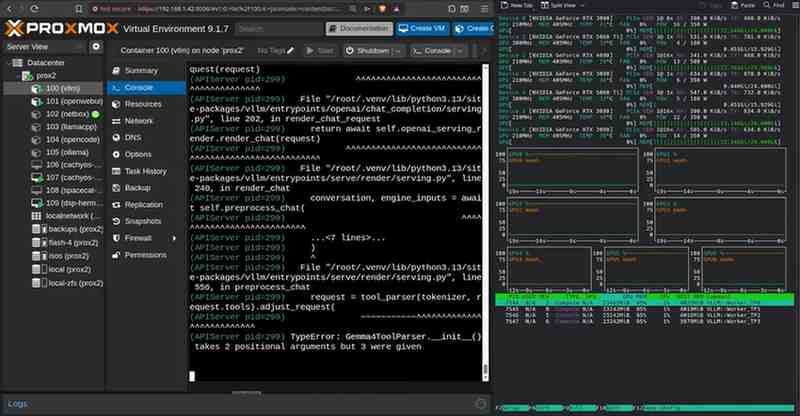800x416 pixels.
Task: Expand the Firewall submenu arrow
Action: click(x=174, y=238)
